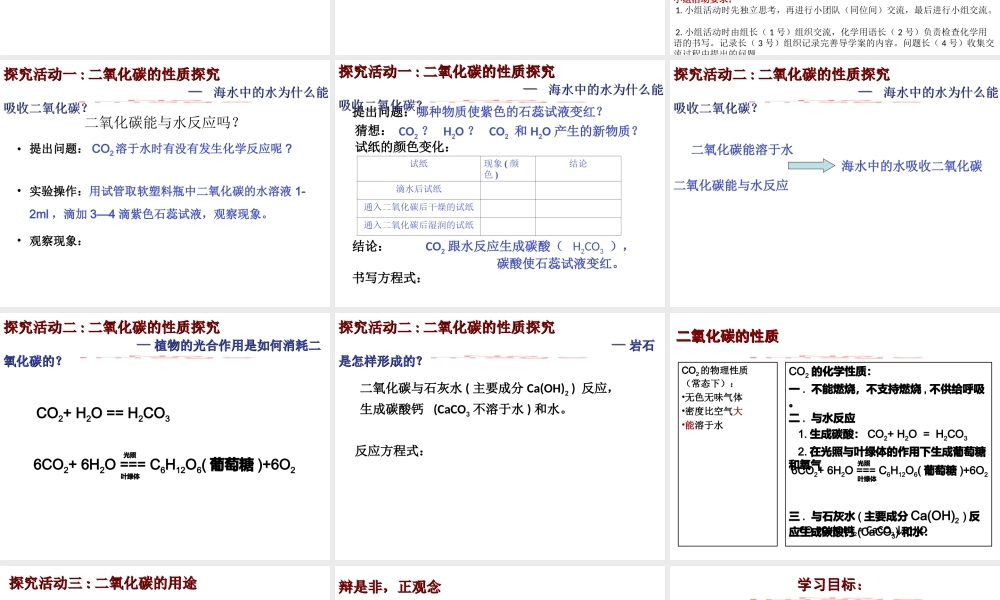Click the title 探究活动一 above 二氧化碳能与水反应吗?
Image resolution: width=1000 pixels, height=600 pixels.
click(112, 75)
